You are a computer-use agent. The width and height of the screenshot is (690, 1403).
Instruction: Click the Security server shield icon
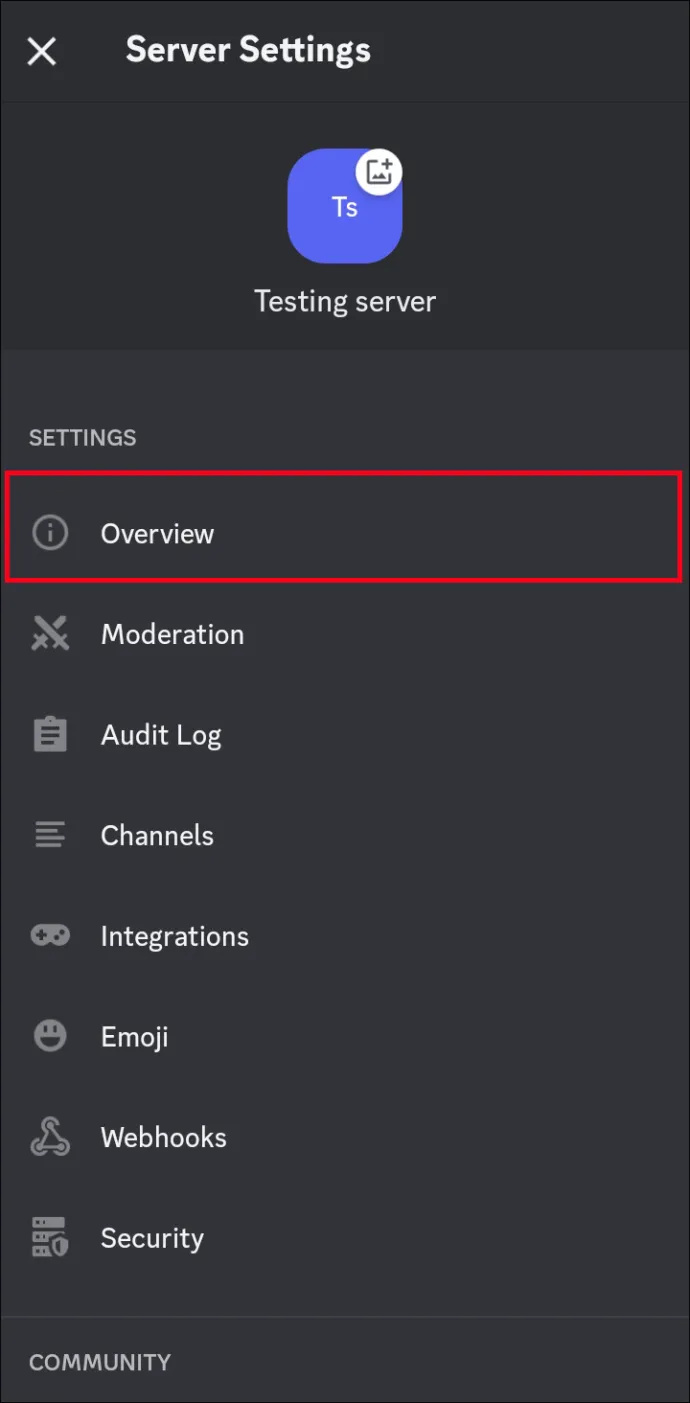tap(50, 1237)
